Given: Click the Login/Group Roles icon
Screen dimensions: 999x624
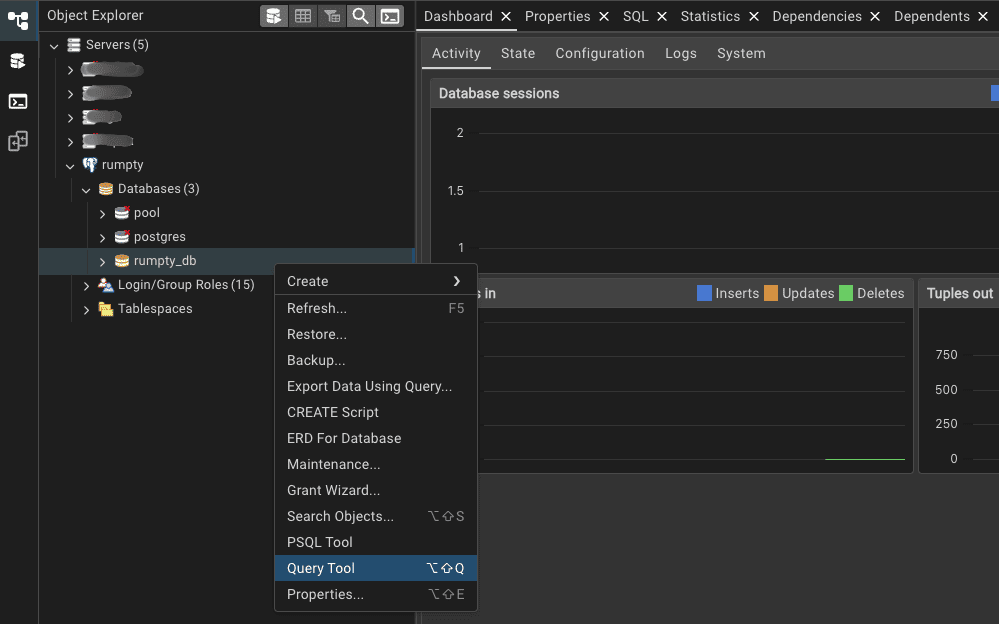Looking at the screenshot, I should (106, 285).
